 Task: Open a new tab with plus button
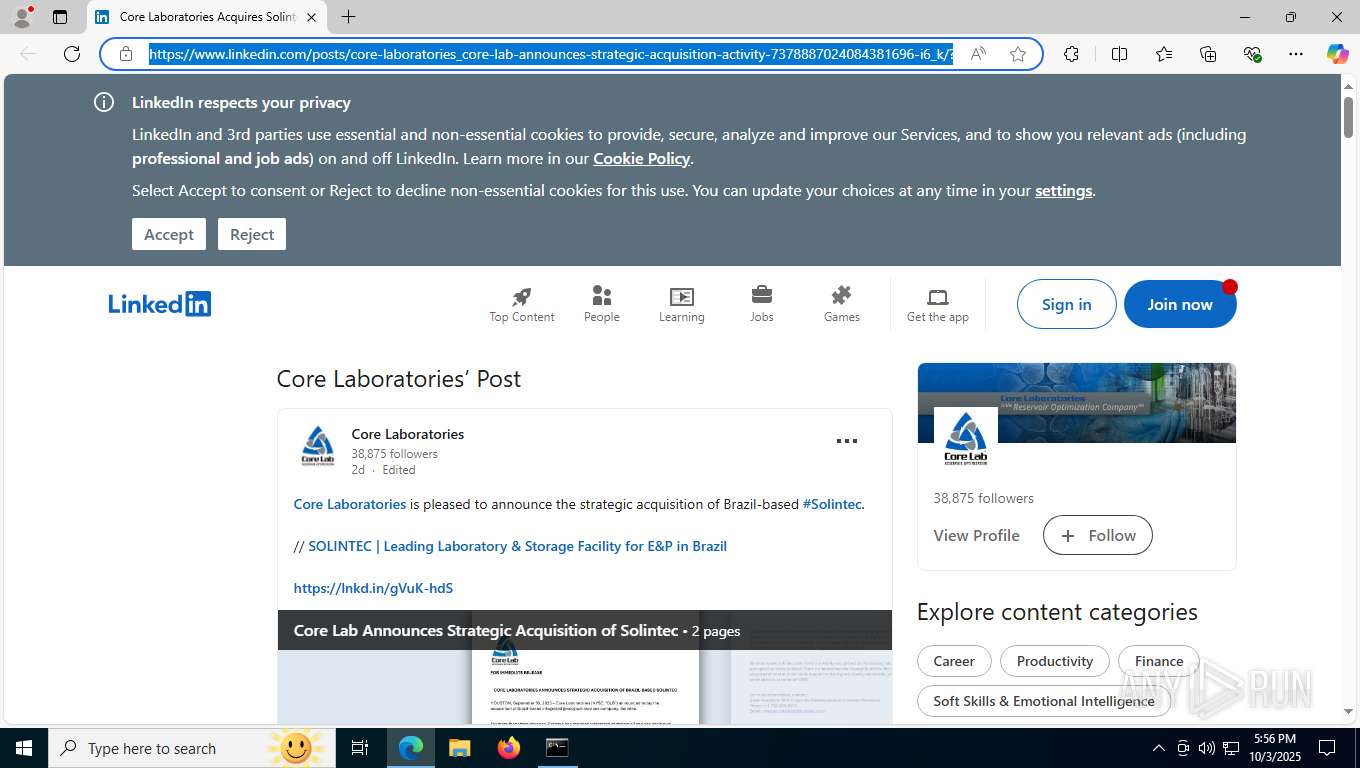click(x=348, y=17)
